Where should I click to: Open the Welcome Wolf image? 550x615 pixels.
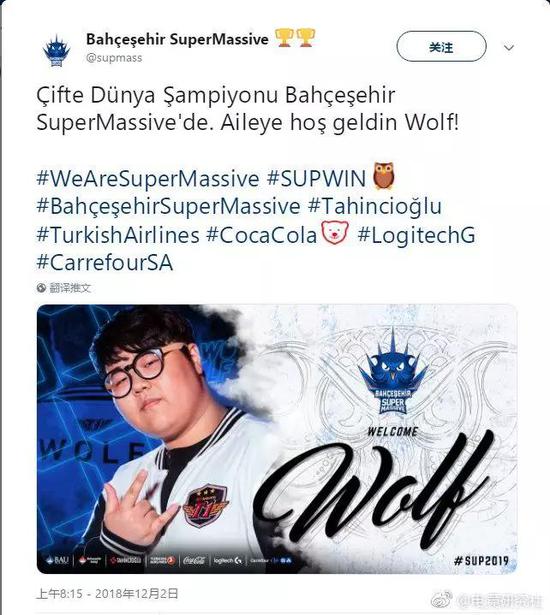click(277, 439)
